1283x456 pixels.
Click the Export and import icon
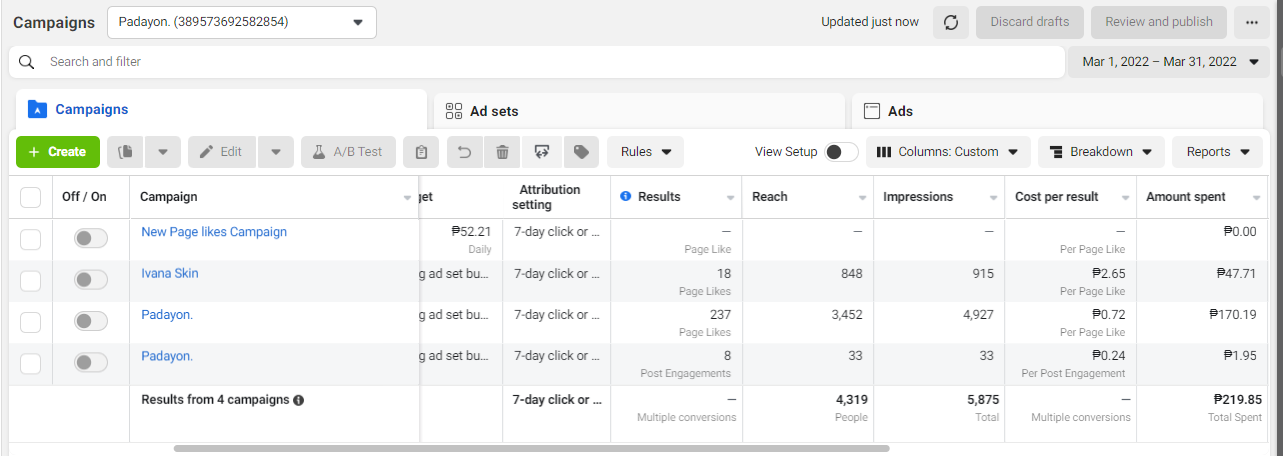click(542, 152)
